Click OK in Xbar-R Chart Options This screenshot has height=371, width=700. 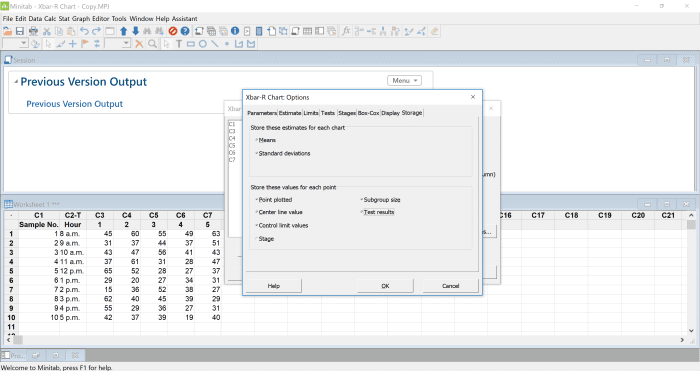point(385,286)
